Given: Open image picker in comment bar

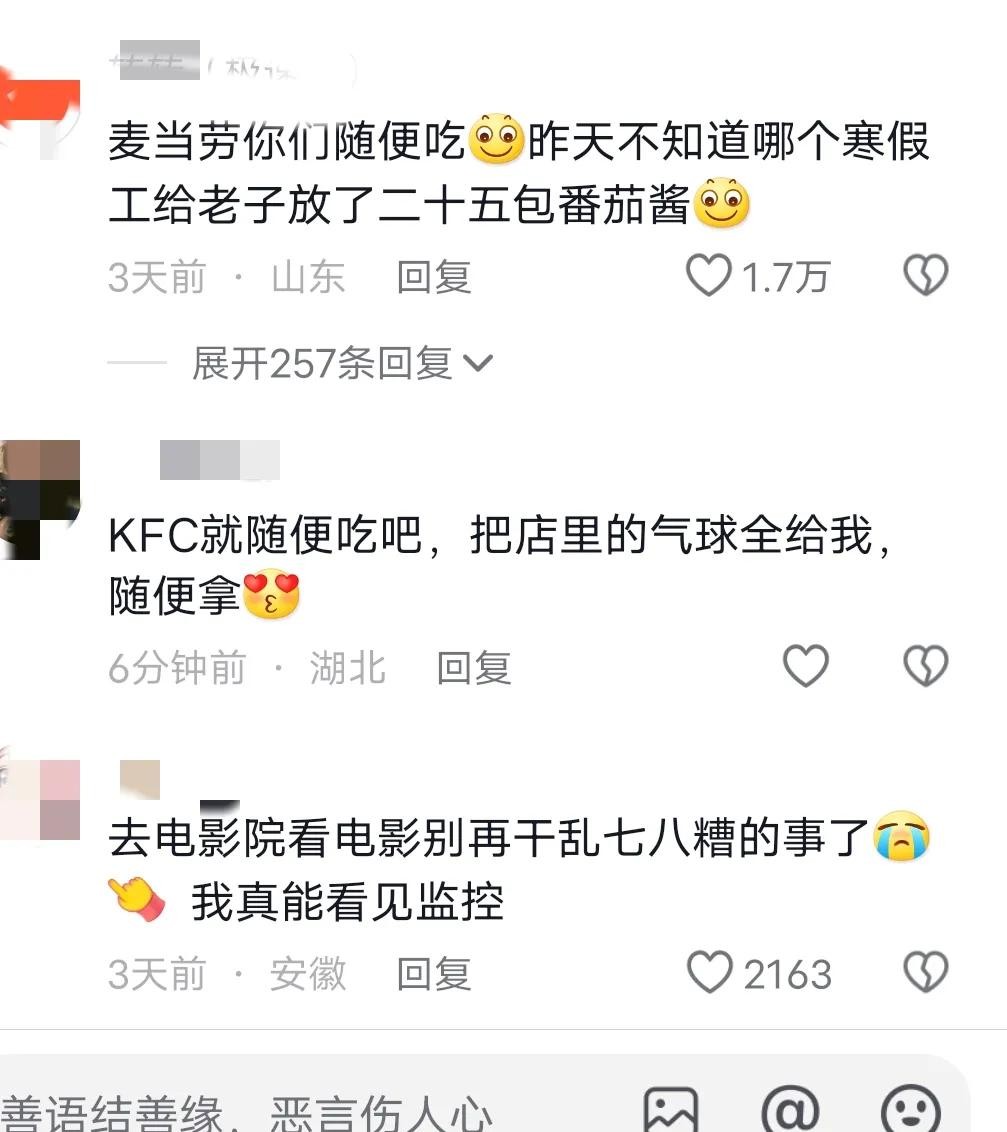Looking at the screenshot, I should point(671,1110).
